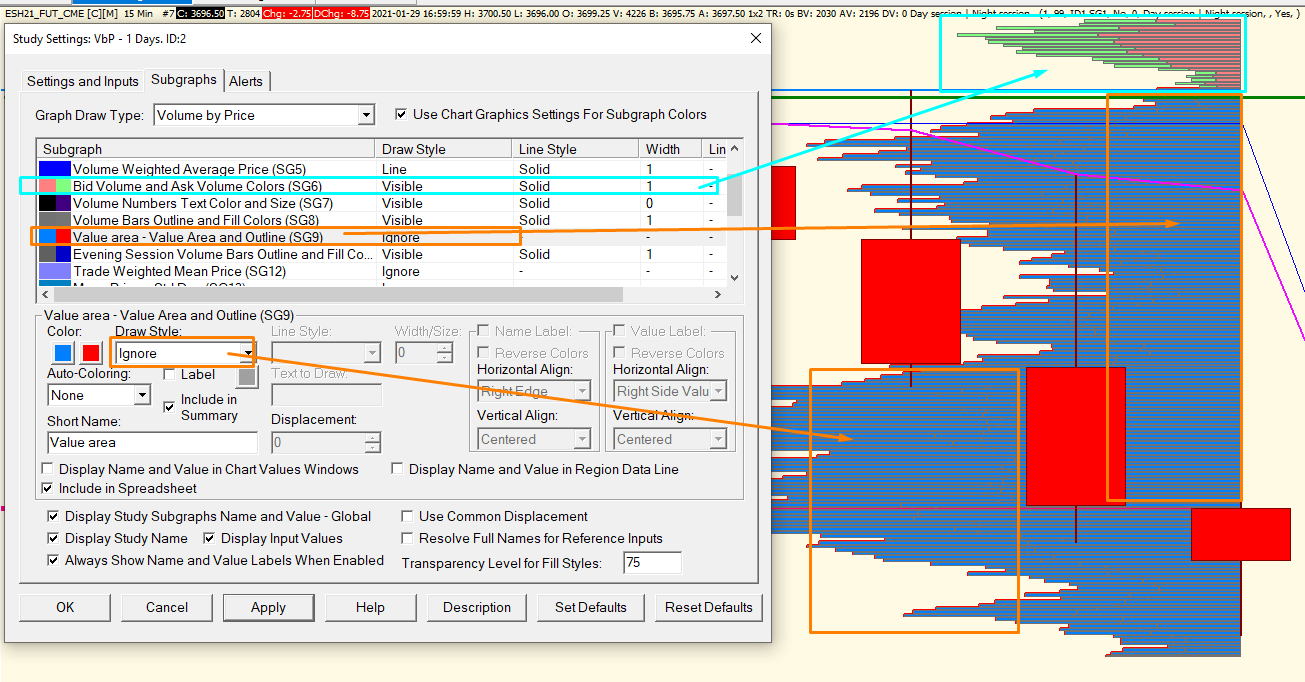Enable Use Common Displacement
This screenshot has width=1305, height=682.
pyautogui.click(x=408, y=517)
